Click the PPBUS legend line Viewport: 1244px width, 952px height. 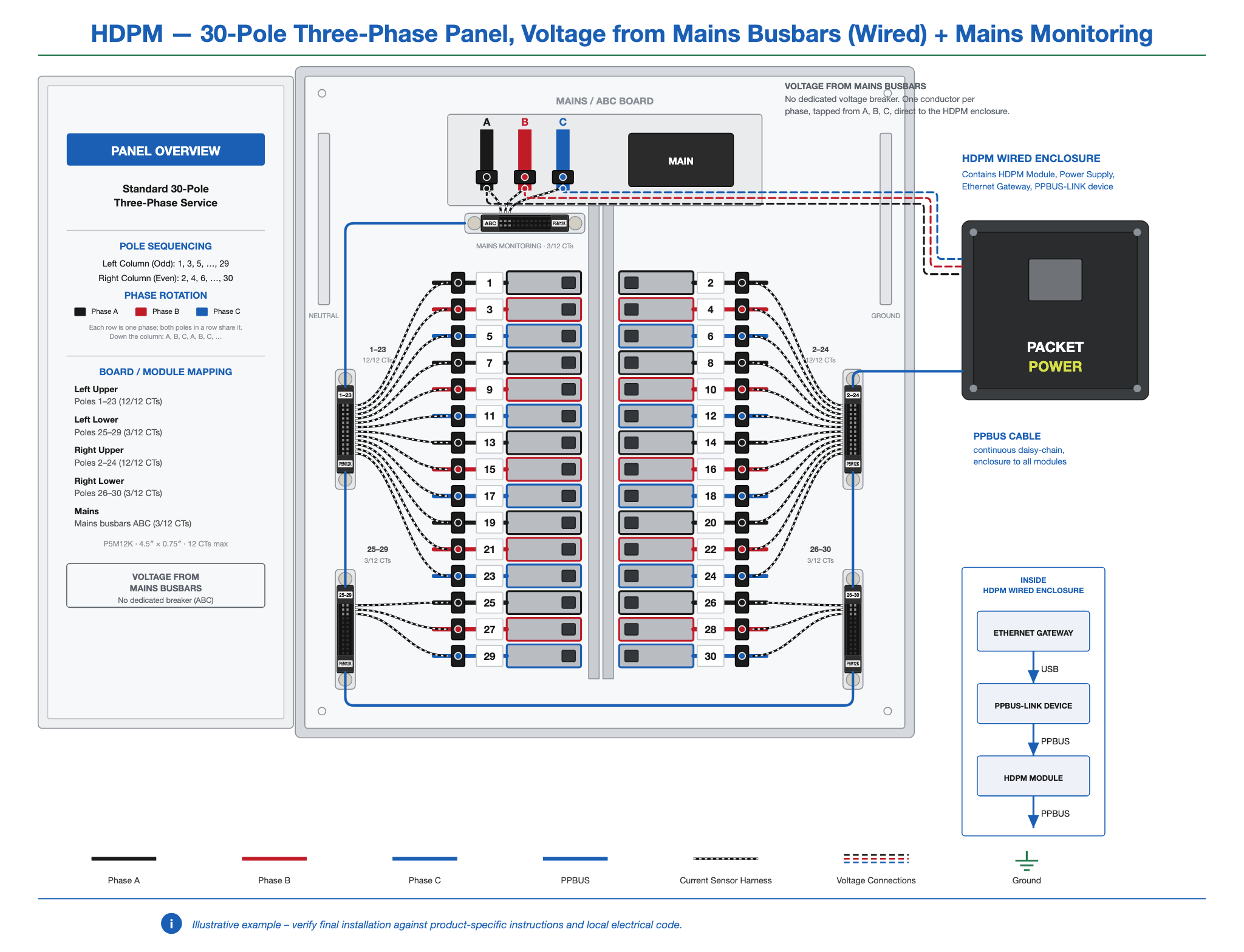tap(575, 858)
